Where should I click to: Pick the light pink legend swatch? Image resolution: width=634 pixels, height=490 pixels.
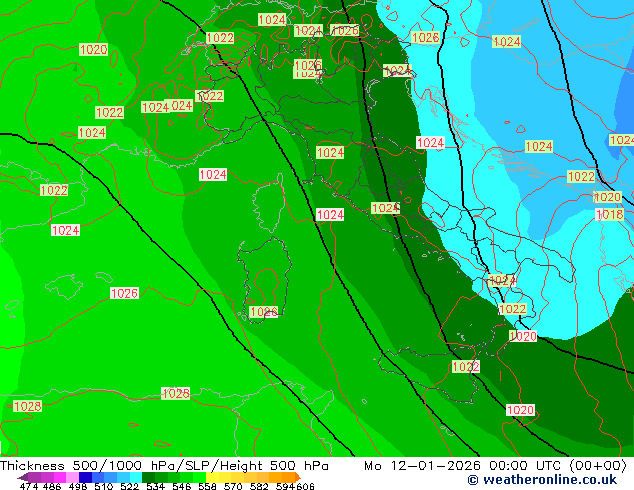tap(72, 477)
